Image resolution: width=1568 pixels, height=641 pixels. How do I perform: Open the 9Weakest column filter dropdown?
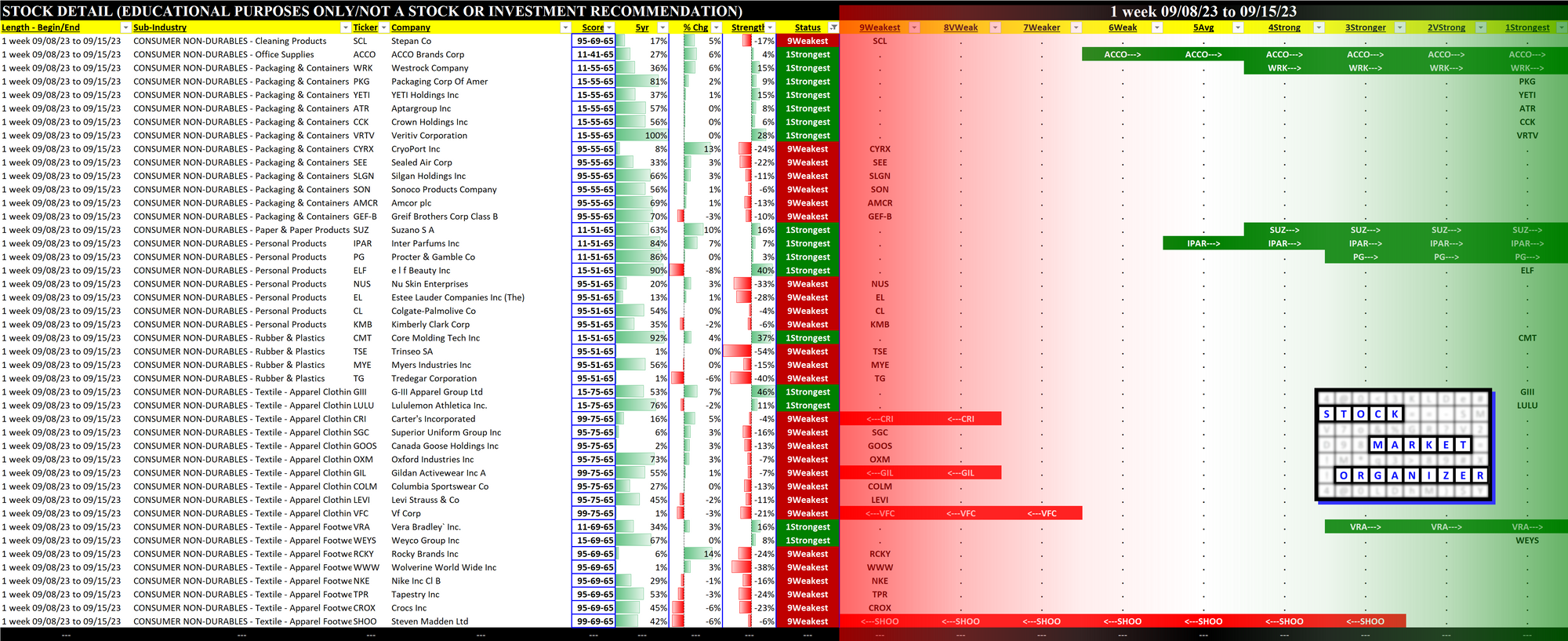click(x=914, y=27)
